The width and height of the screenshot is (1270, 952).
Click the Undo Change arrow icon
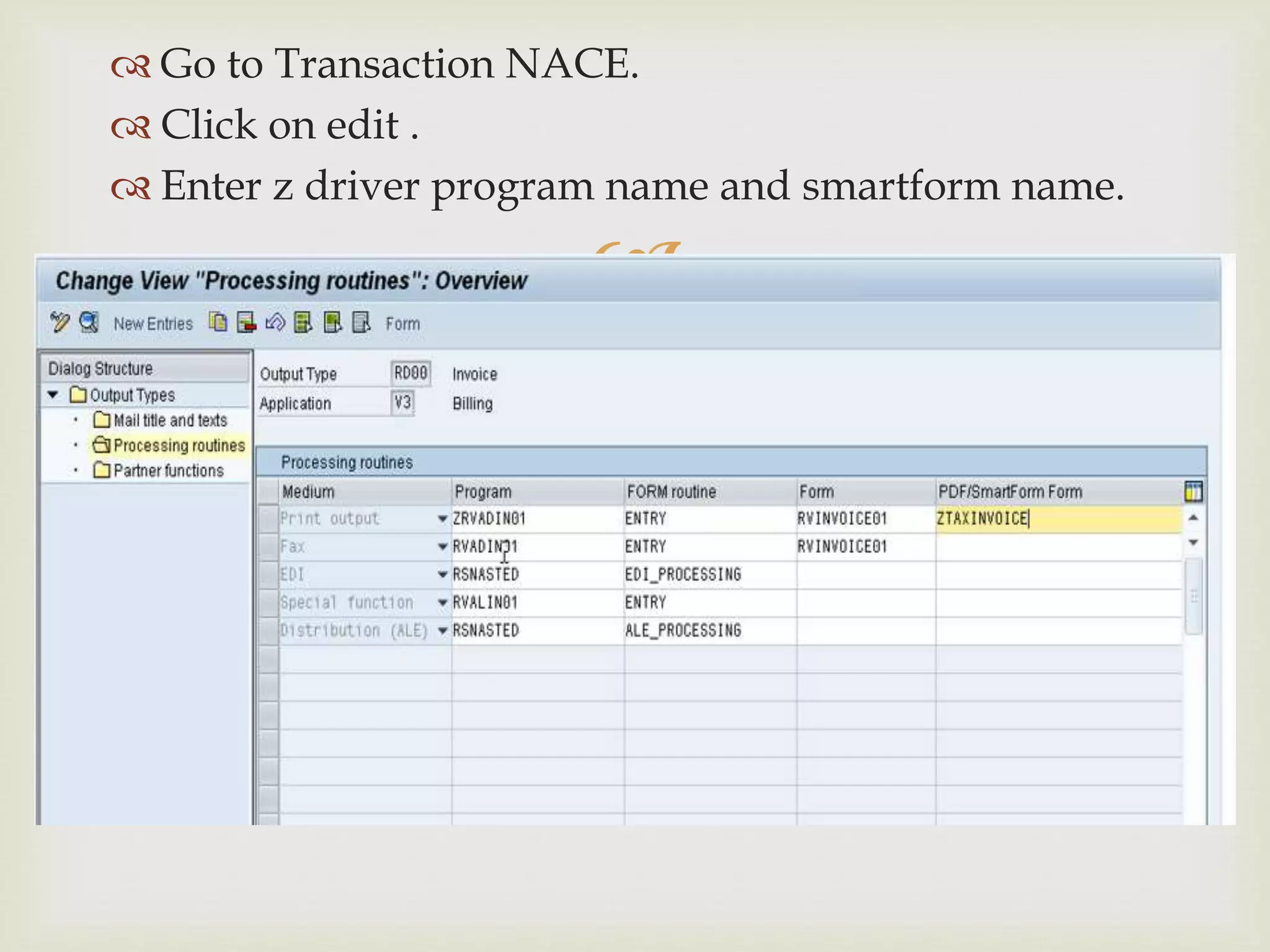click(275, 323)
